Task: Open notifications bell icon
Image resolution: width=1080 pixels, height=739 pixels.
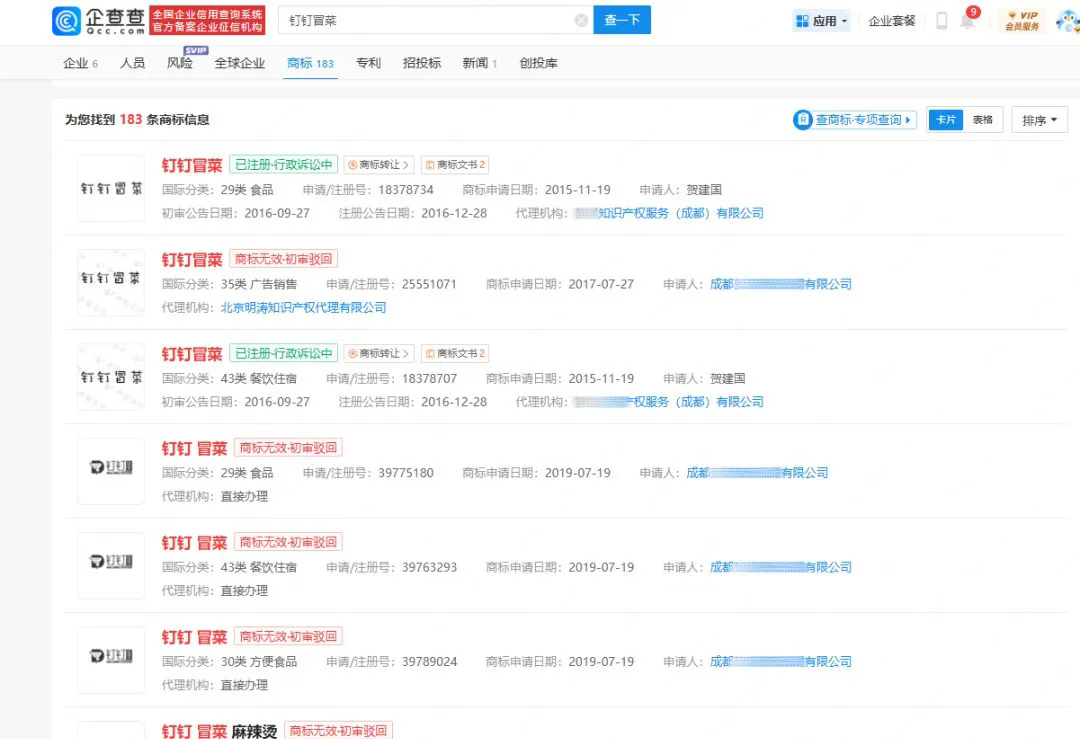Action: coord(968,21)
